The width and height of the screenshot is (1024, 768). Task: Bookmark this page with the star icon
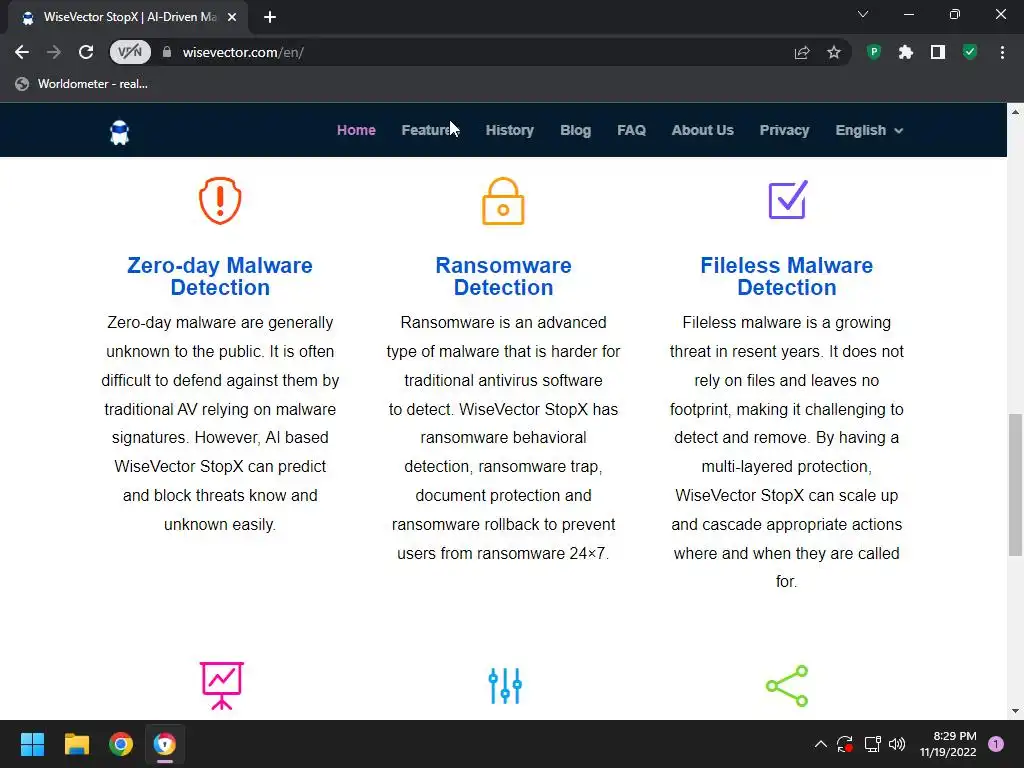pos(834,52)
